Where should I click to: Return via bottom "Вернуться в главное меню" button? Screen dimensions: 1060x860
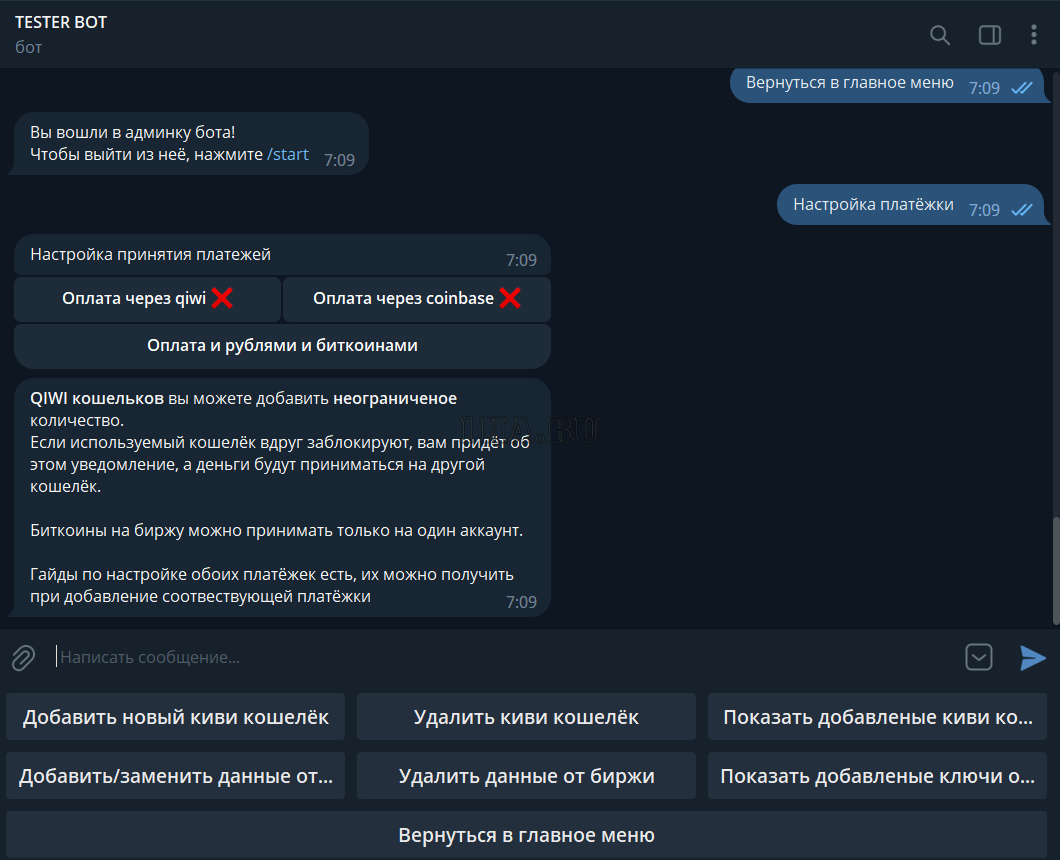click(526, 835)
